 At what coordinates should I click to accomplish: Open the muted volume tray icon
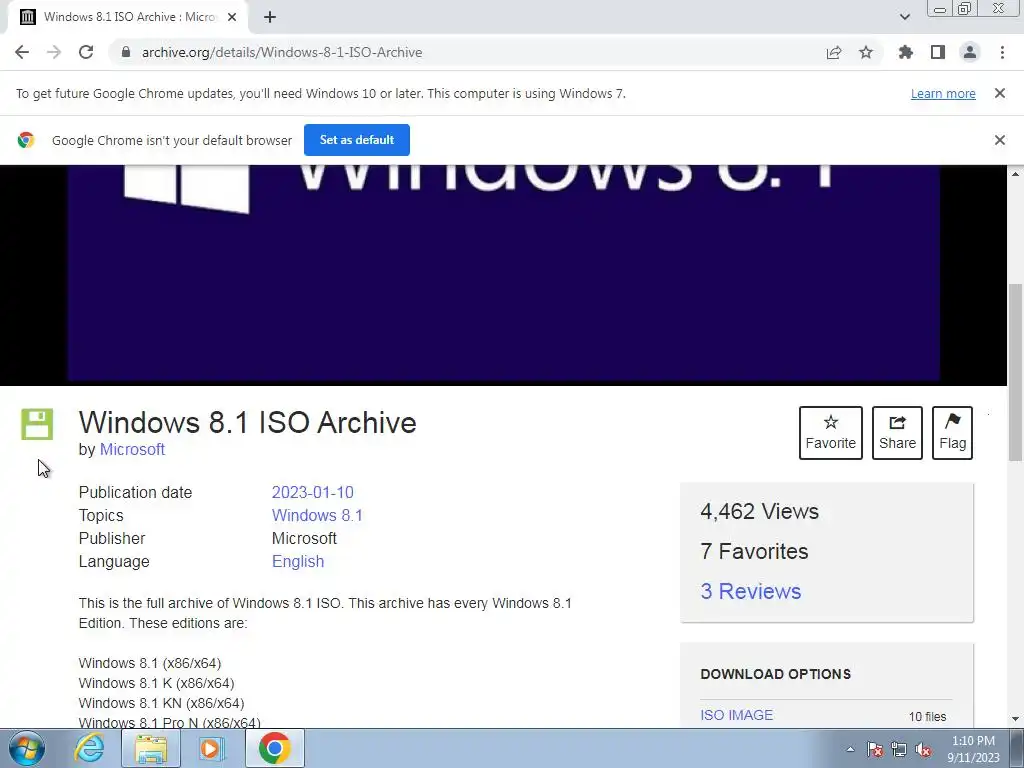coord(923,749)
